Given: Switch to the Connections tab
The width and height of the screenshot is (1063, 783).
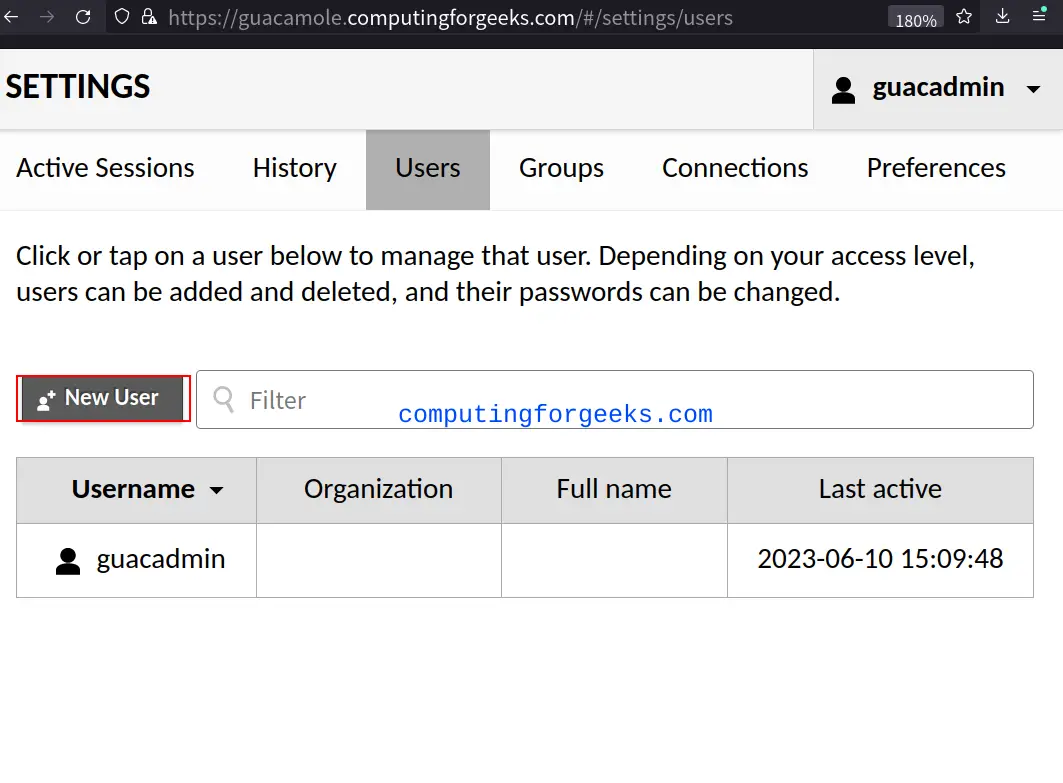Looking at the screenshot, I should (x=735, y=168).
